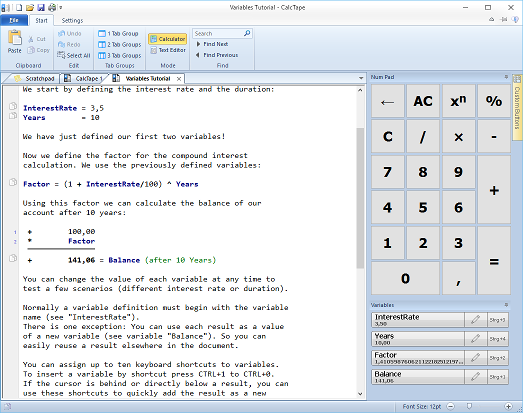Click the shortcut button of the Balance variable

click(498, 377)
